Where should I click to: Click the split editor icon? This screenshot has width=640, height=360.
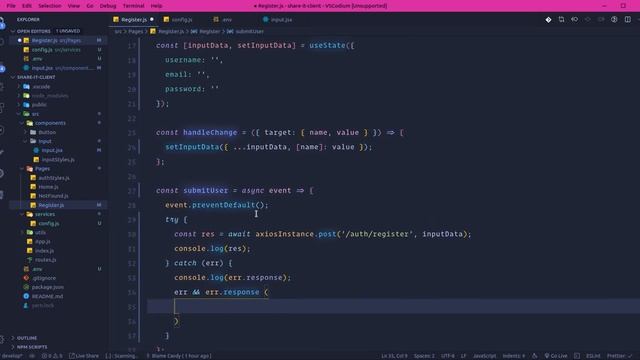[x=627, y=20]
